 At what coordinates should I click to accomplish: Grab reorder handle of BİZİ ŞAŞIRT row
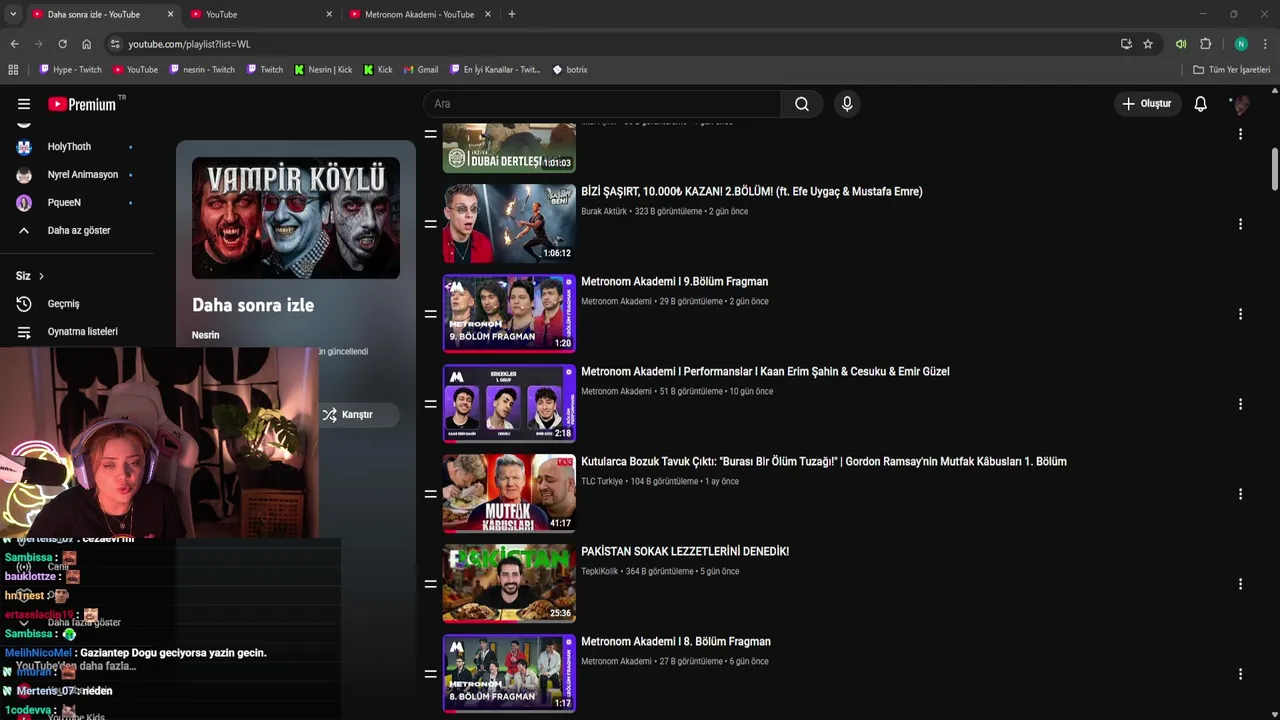point(430,224)
